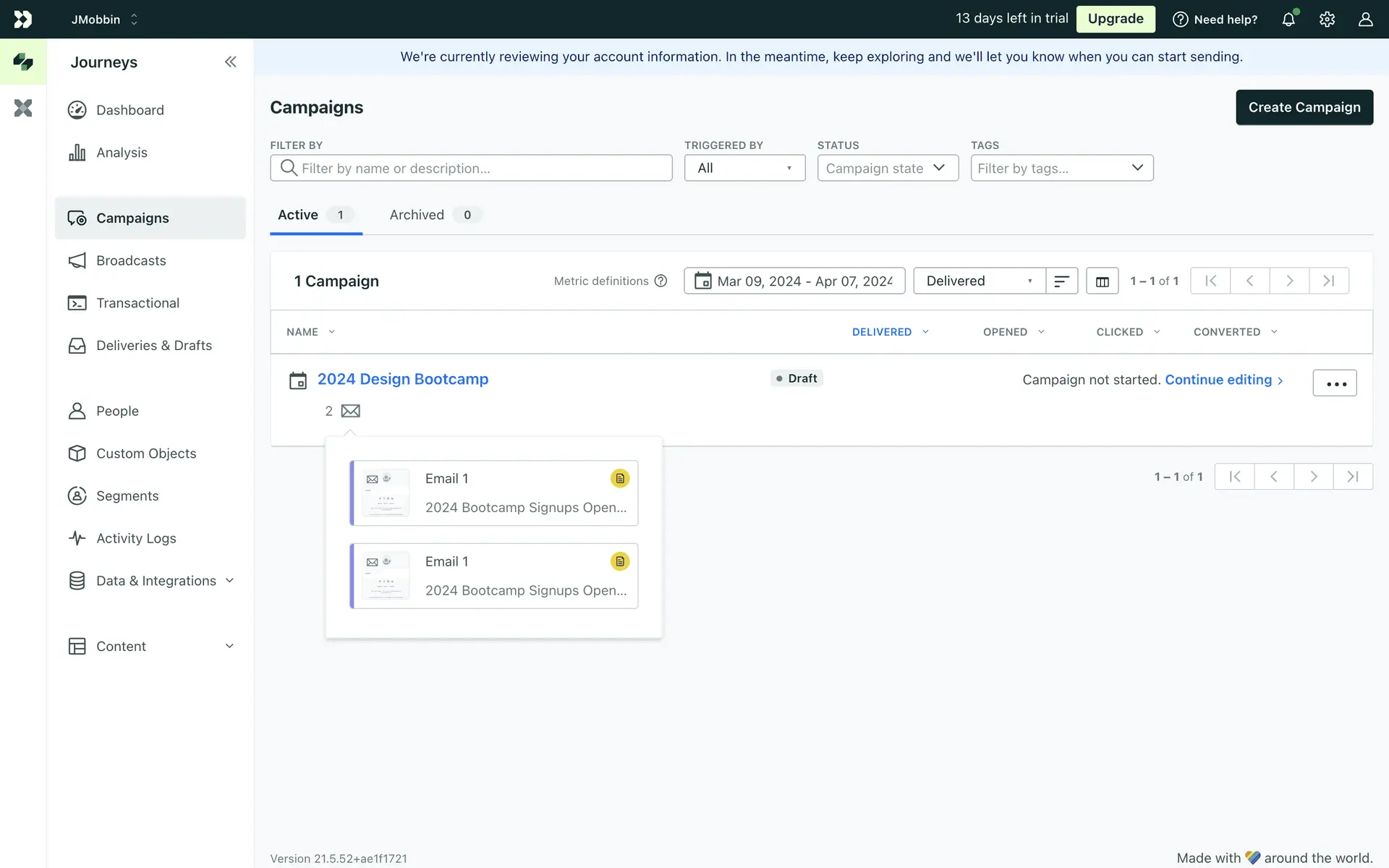Screen dimensions: 1389x868
Task: Open the settings gear icon
Action: [x=1327, y=20]
